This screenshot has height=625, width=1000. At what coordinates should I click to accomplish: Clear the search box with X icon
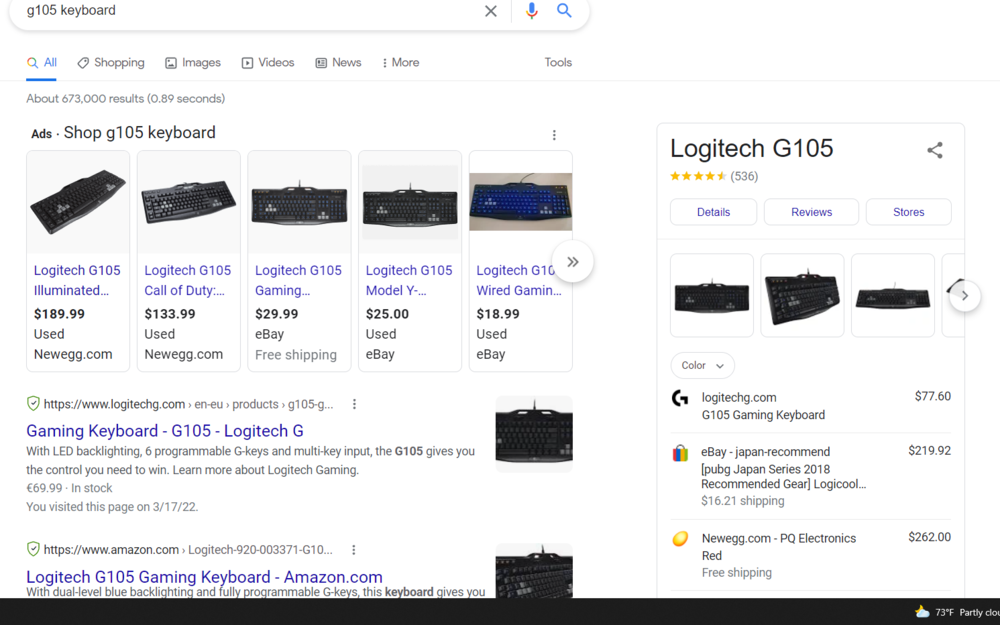(x=490, y=11)
